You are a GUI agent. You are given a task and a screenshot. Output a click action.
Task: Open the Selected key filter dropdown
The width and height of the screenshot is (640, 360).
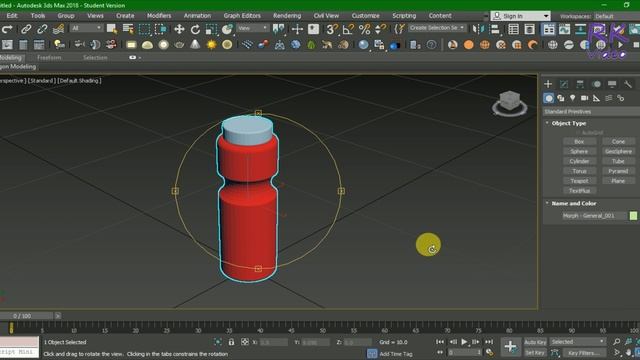tap(577, 342)
